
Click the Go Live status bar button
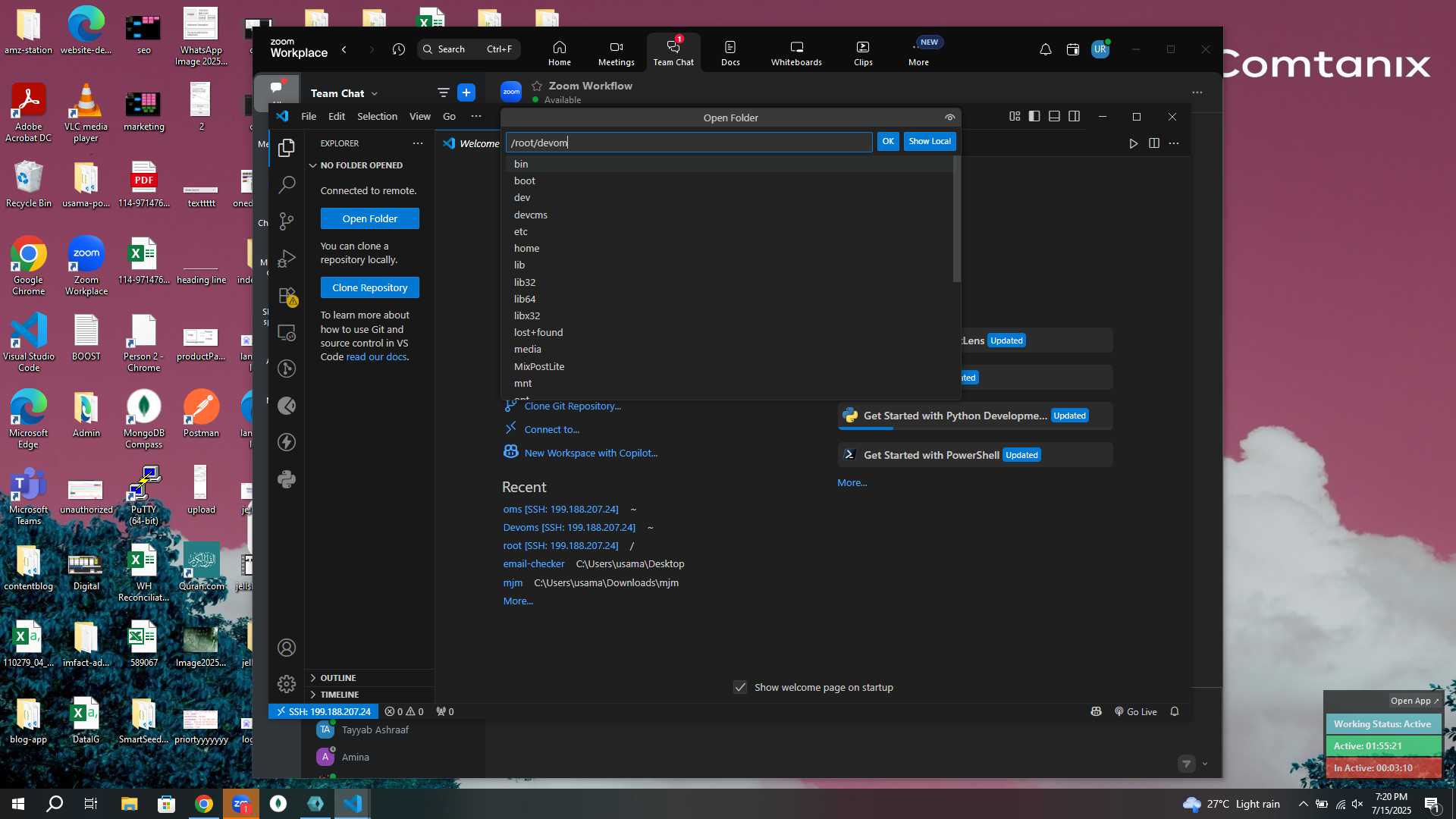(x=1135, y=711)
